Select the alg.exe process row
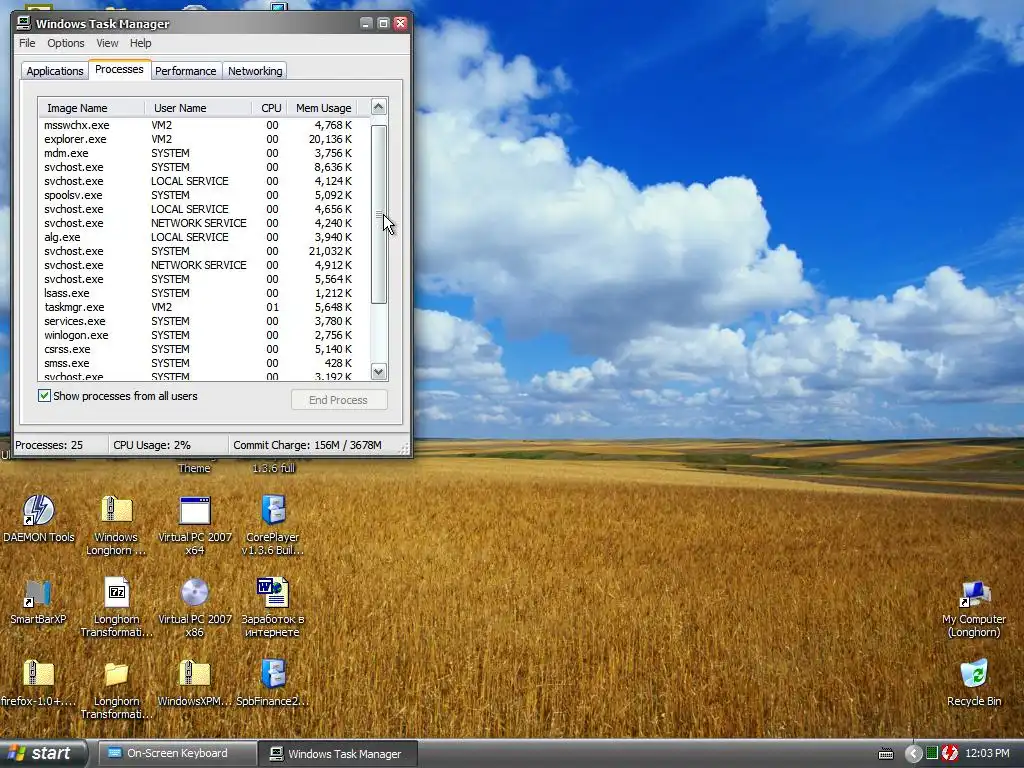1024x768 pixels. (x=204, y=237)
